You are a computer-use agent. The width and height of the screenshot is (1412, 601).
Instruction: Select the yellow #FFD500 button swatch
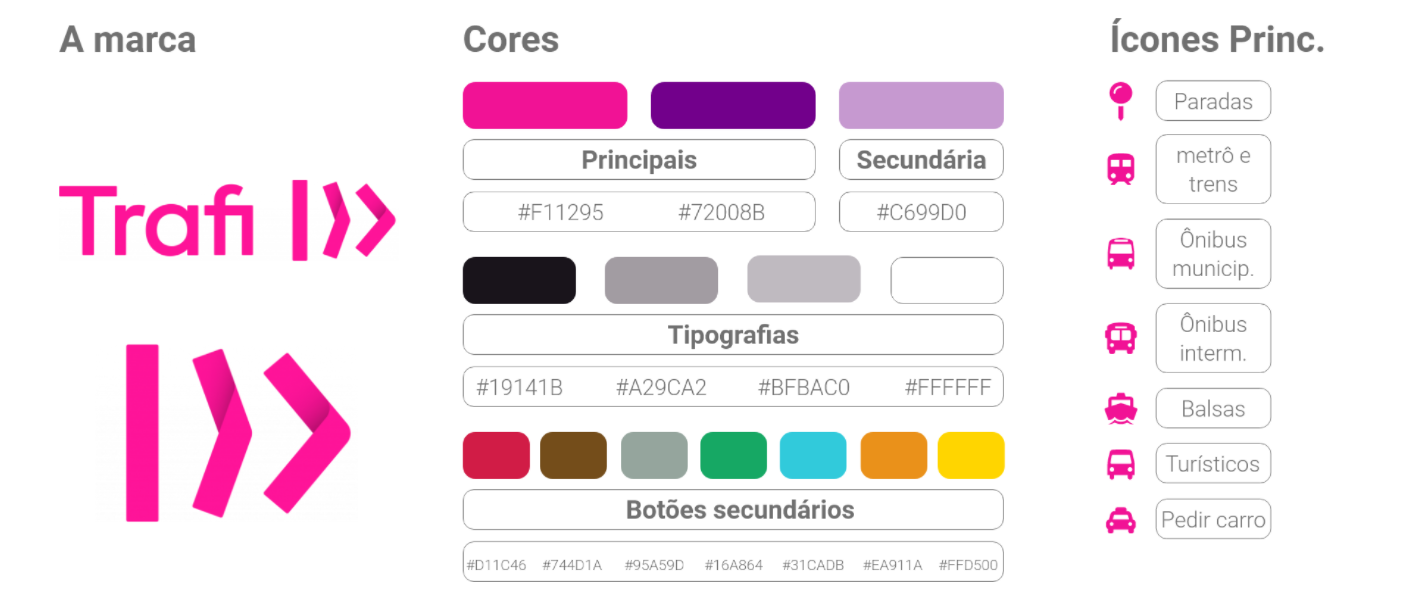pyautogui.click(x=971, y=455)
